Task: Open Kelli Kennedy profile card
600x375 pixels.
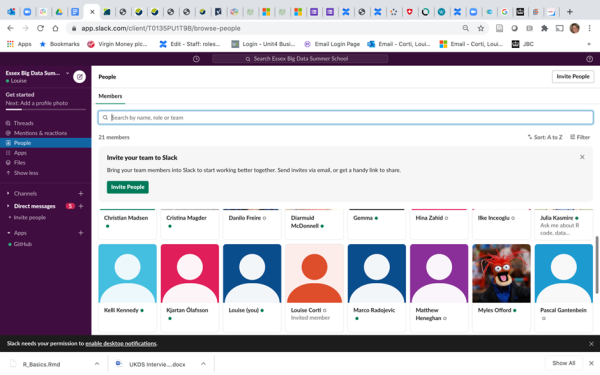Action: [x=127, y=287]
